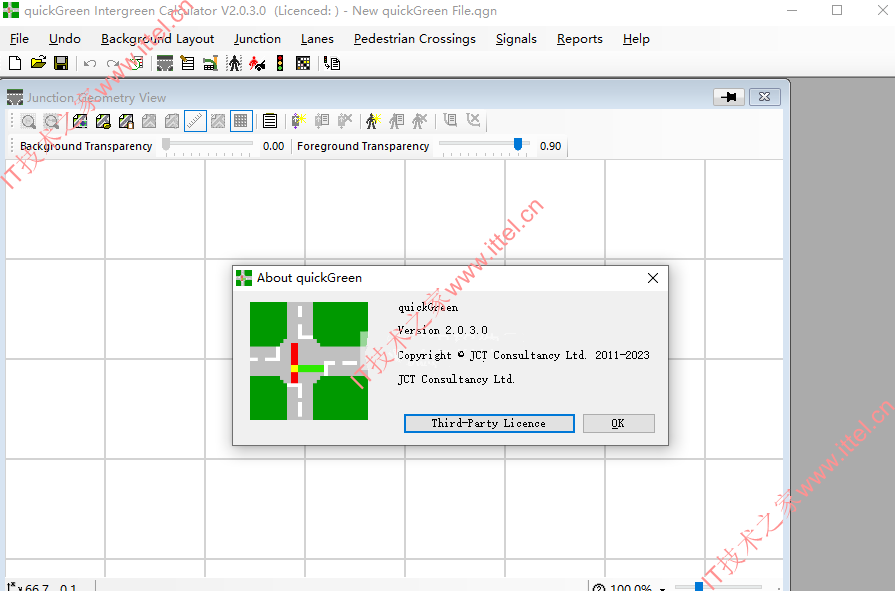Viewport: 895px width, 591px height.
Task: Click the junction image in About dialog
Action: (309, 361)
